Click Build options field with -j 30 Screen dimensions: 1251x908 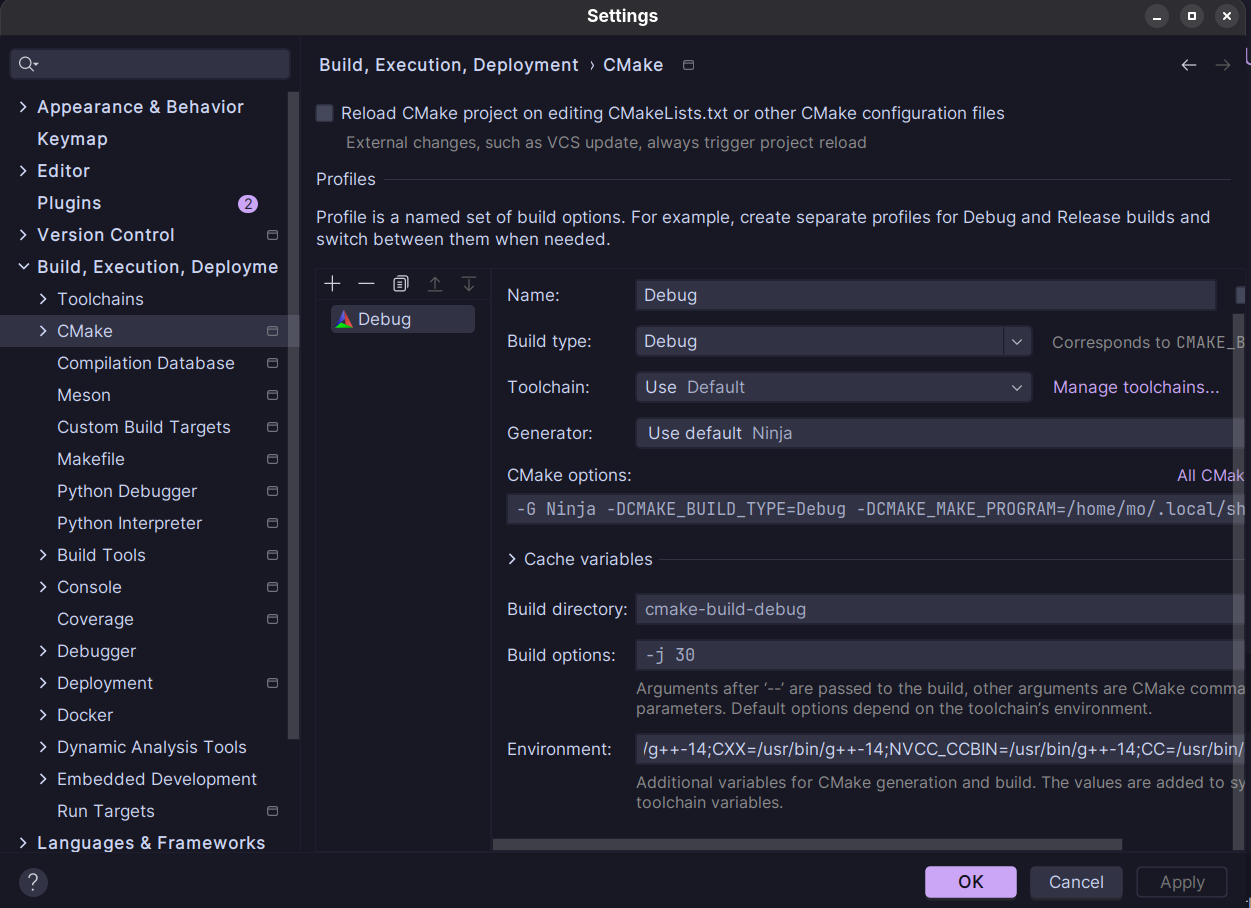click(x=941, y=655)
